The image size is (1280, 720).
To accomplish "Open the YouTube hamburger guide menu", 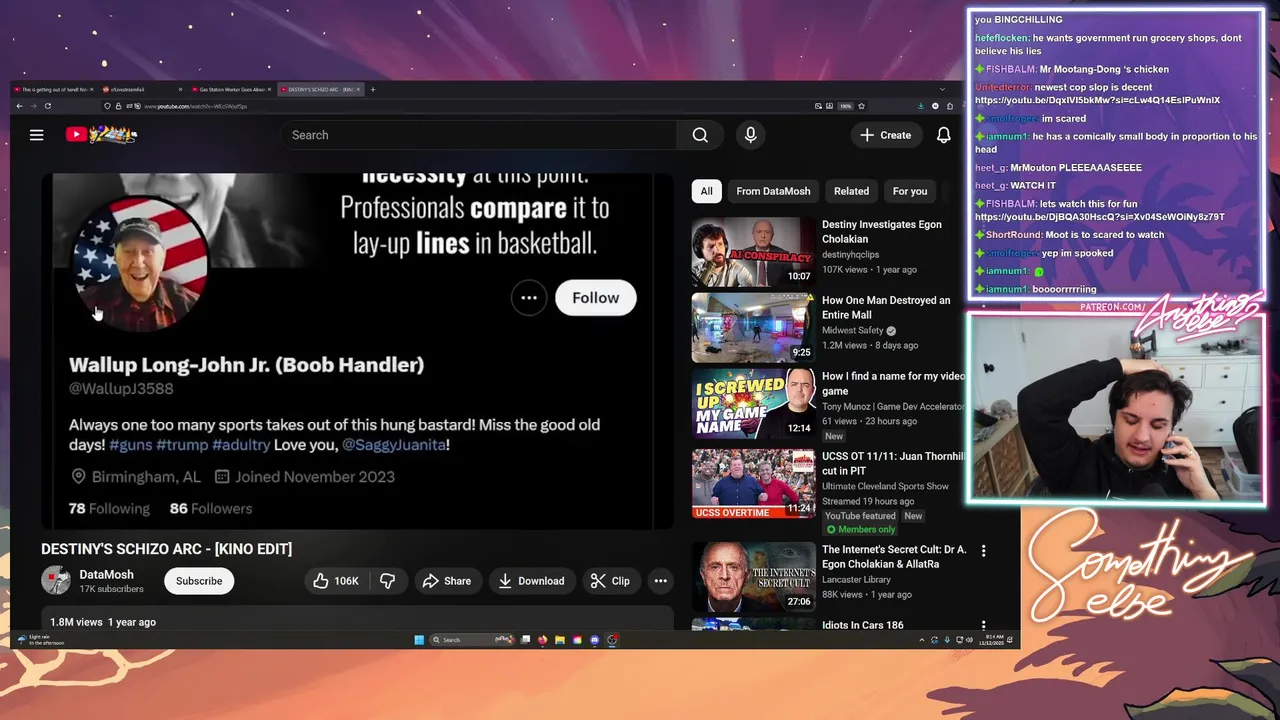I will tap(36, 135).
